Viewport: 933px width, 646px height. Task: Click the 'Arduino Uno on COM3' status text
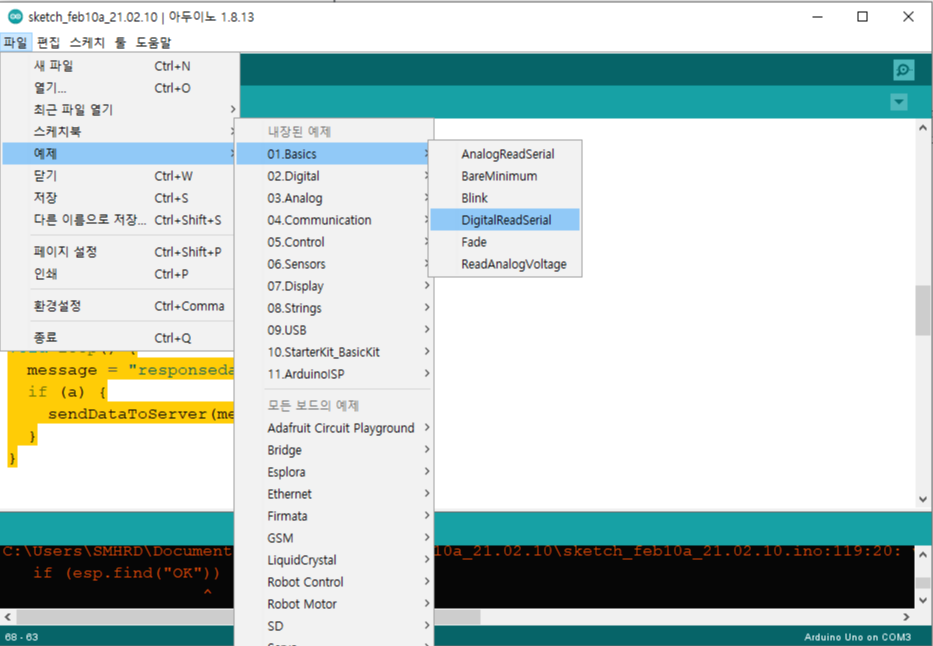pyautogui.click(x=857, y=637)
